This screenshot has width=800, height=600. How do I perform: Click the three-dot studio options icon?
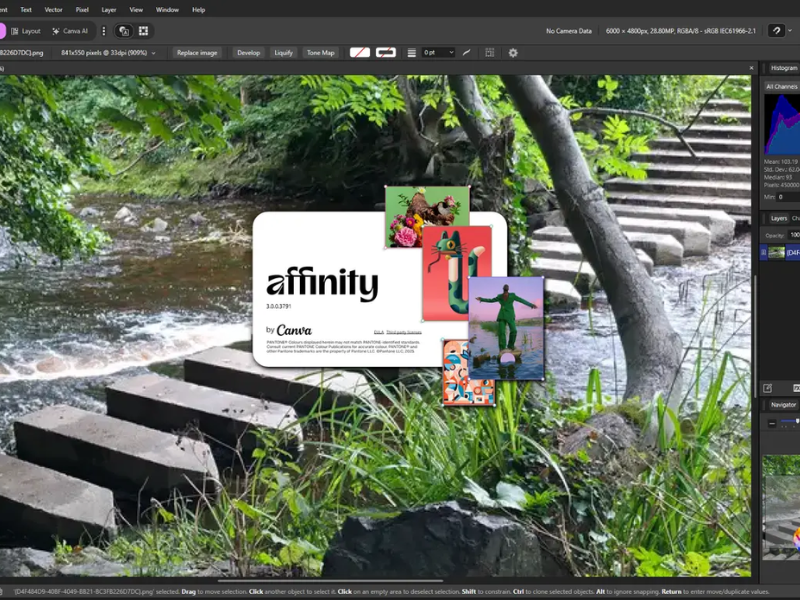click(103, 31)
